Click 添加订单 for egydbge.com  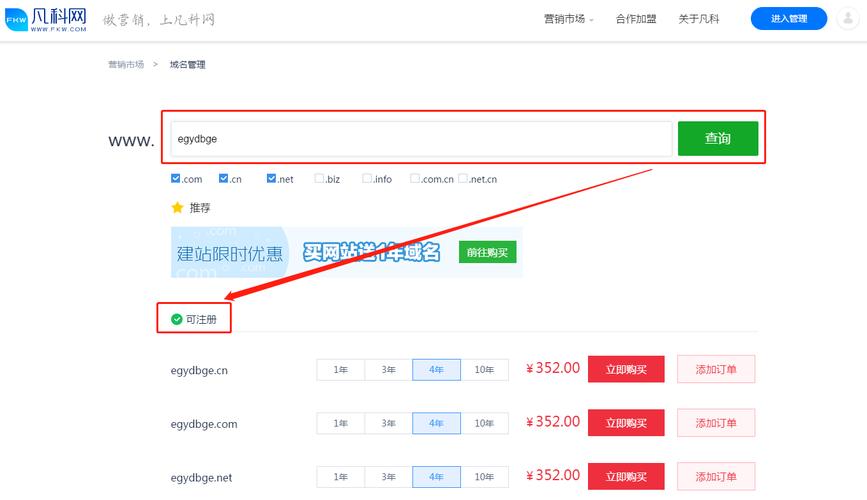click(x=716, y=423)
